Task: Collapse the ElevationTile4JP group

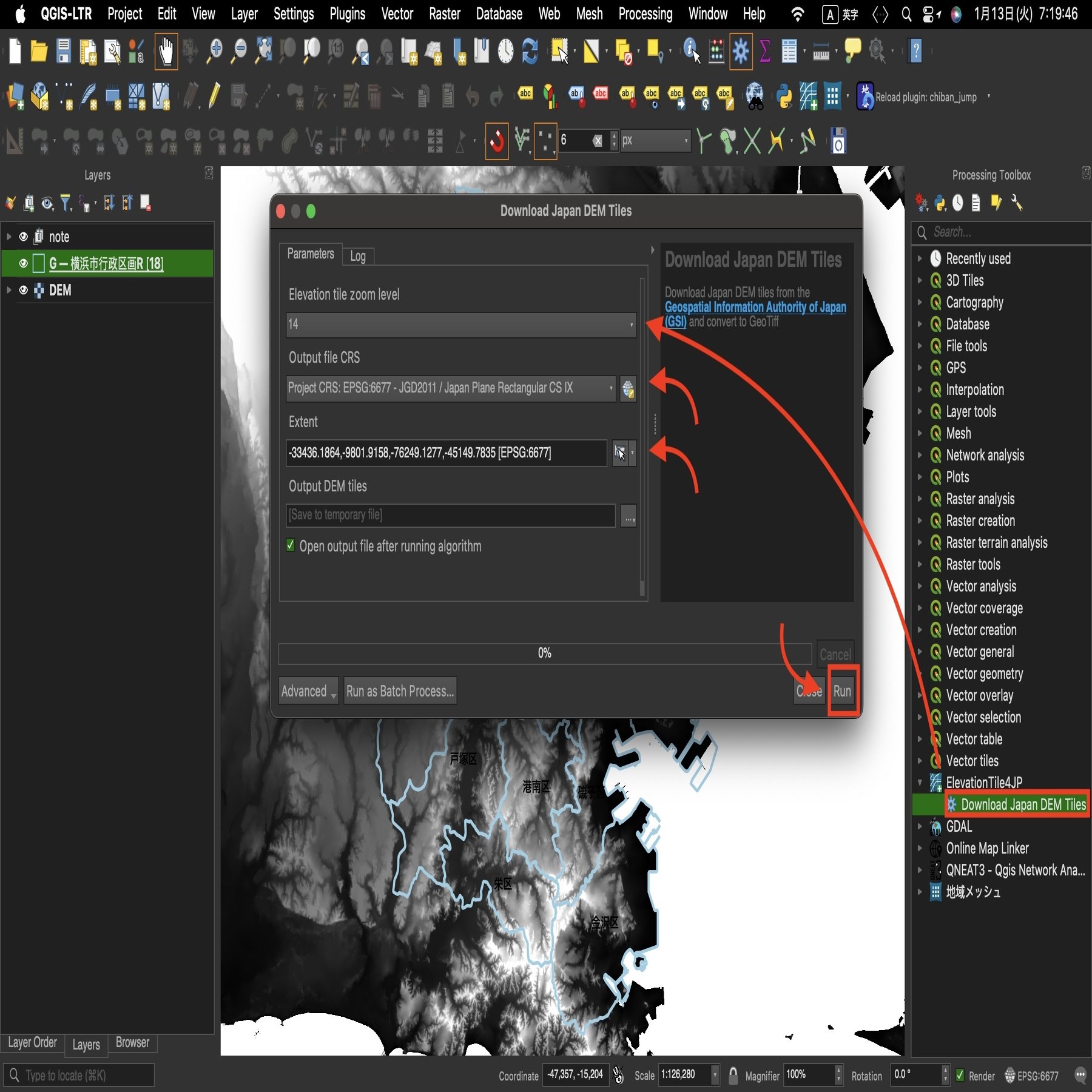Action: tap(920, 783)
